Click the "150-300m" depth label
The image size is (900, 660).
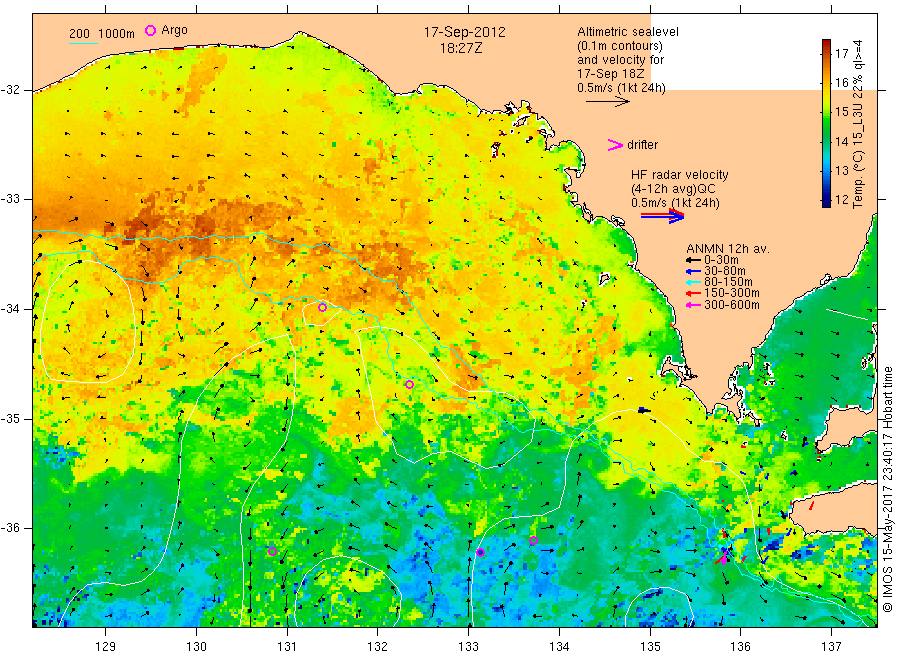732,293
